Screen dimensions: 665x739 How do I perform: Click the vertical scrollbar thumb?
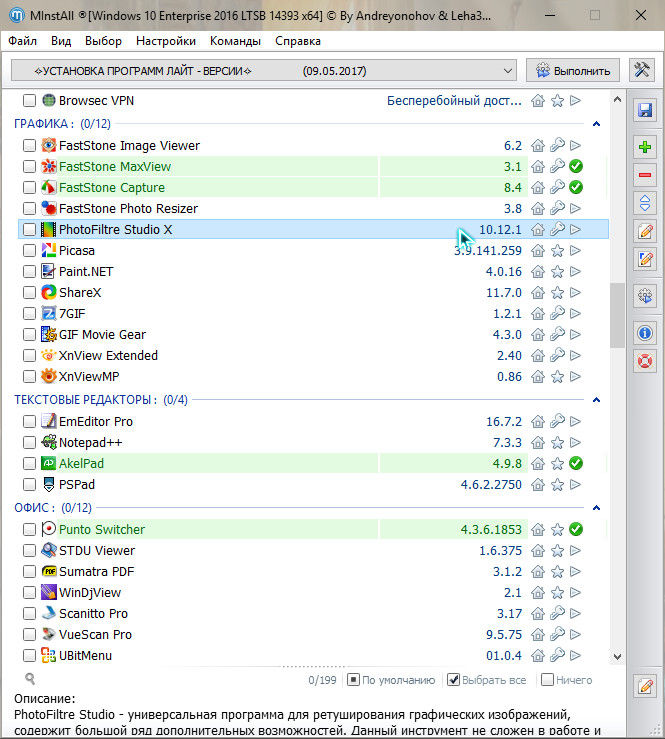617,315
